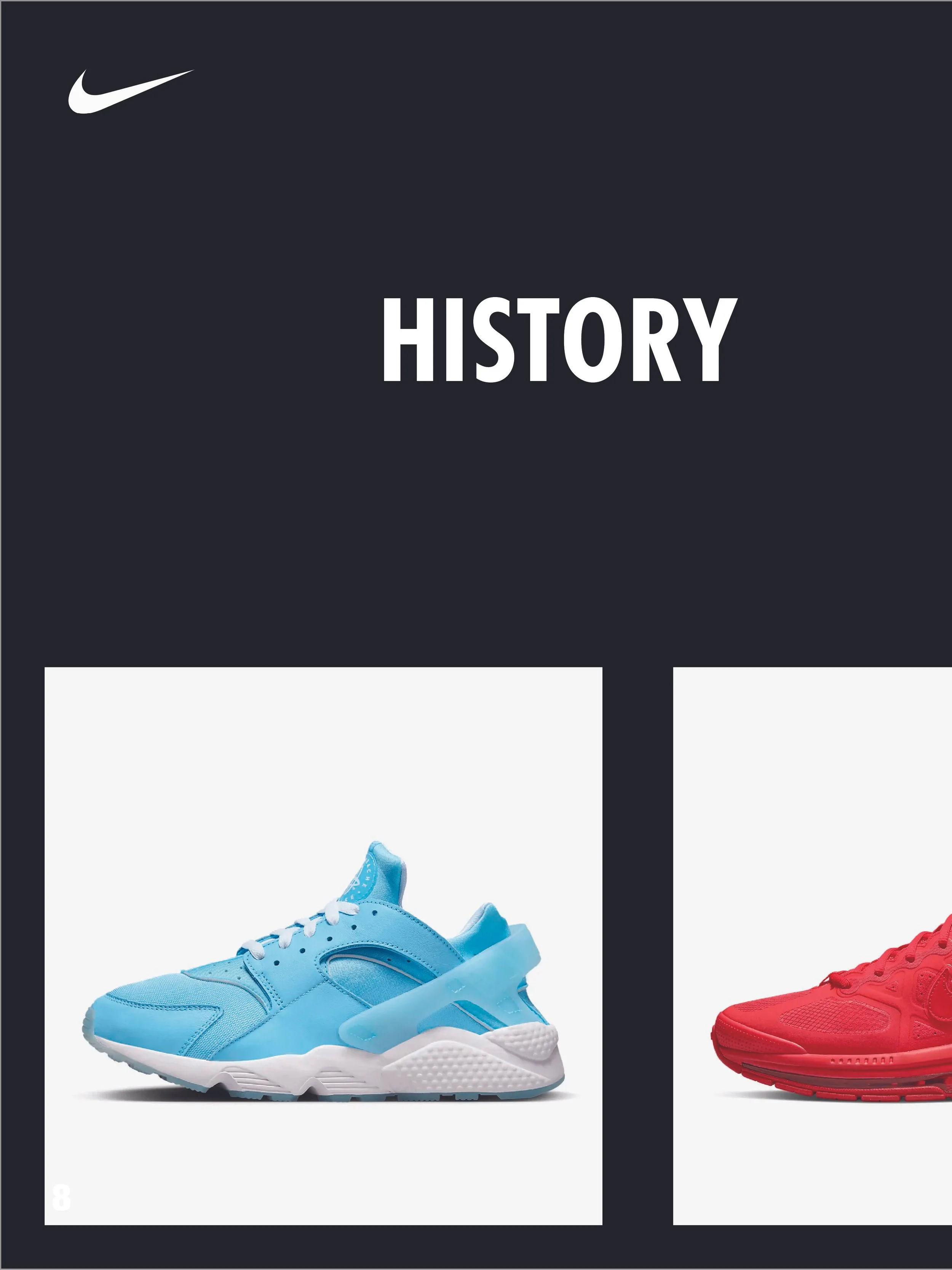952x1270 pixels.
Task: Click the letter Y in HISTORY
Action: coord(709,340)
